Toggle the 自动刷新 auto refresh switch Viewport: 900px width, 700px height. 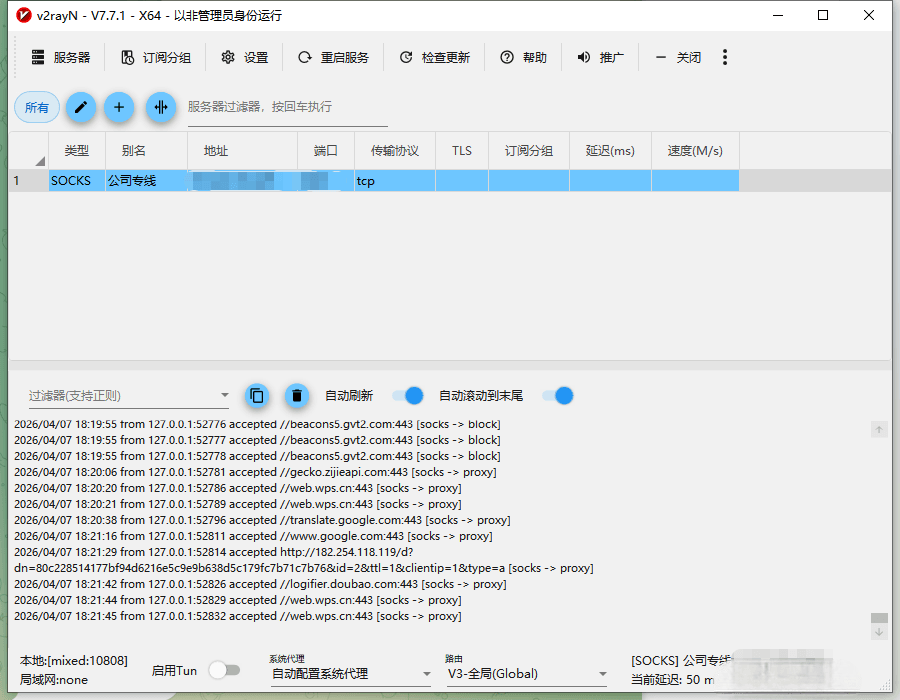(408, 395)
